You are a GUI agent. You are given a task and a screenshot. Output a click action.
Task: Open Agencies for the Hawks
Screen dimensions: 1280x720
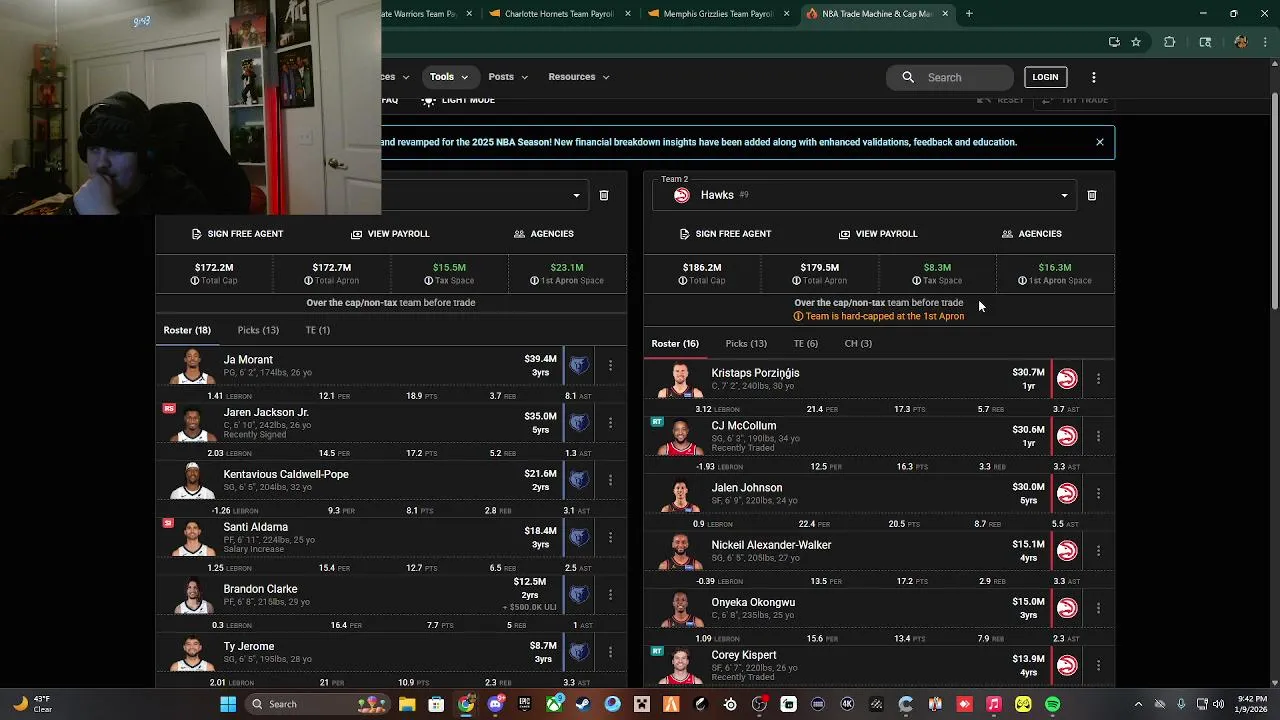coord(1031,234)
